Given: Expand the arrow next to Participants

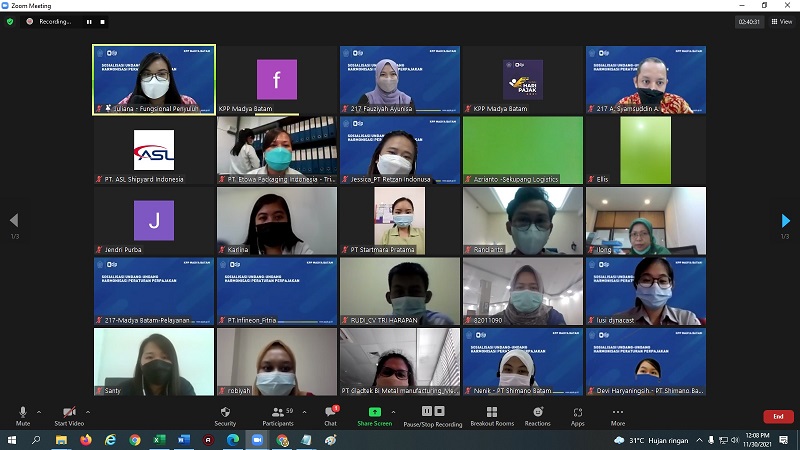Looking at the screenshot, I should tap(303, 411).
